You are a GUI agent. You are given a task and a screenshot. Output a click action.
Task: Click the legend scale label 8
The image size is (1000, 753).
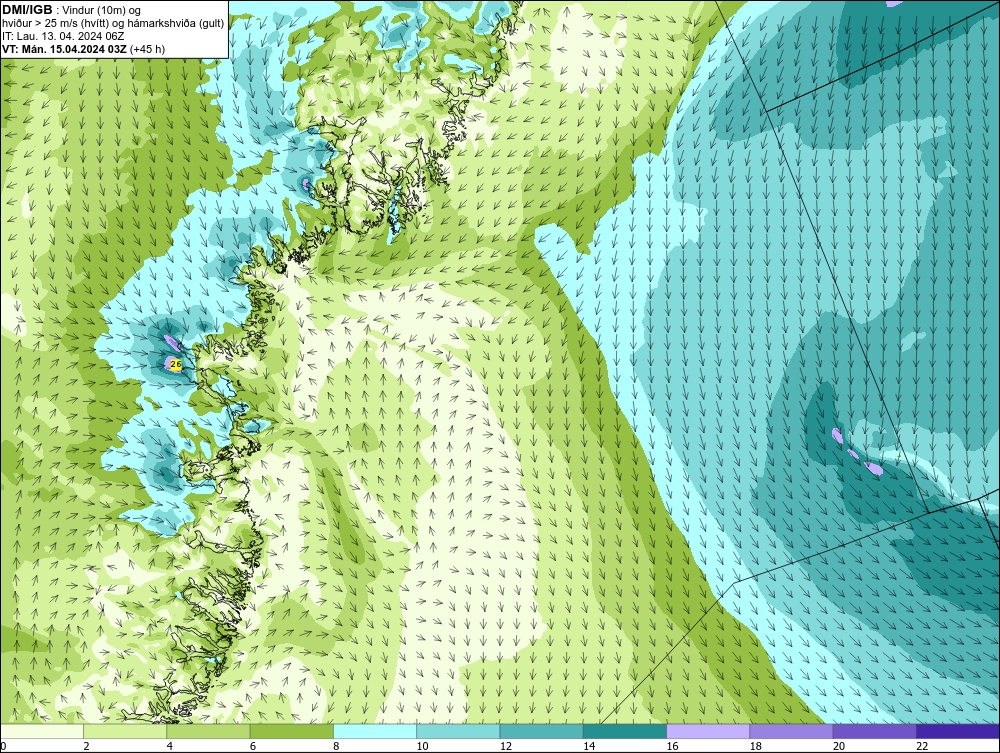click(336, 746)
